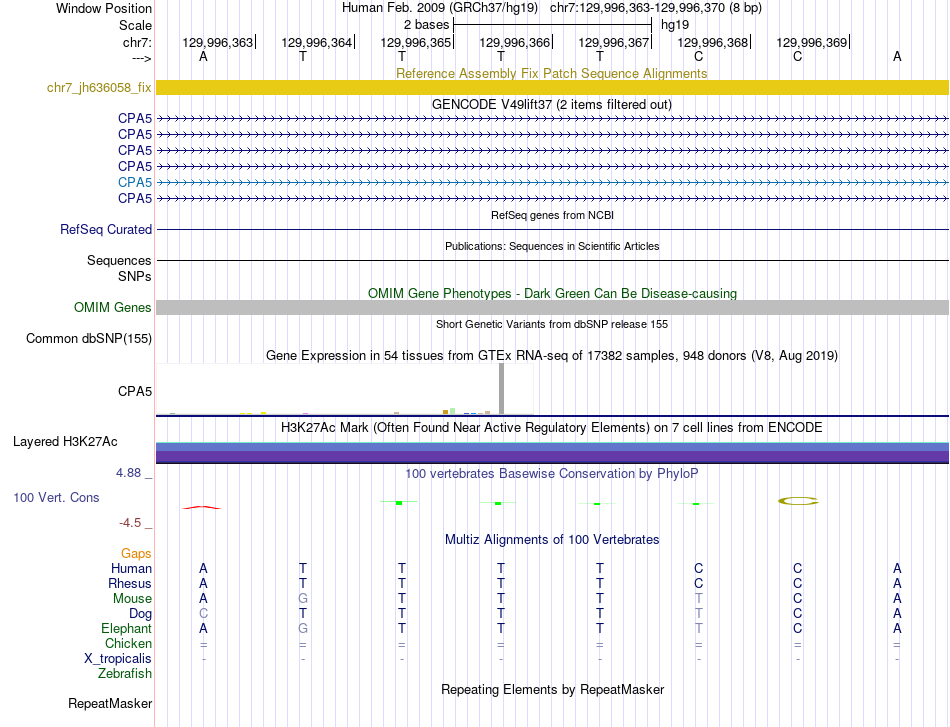Select the Mouse species label
950x727 pixels.
[132, 599]
